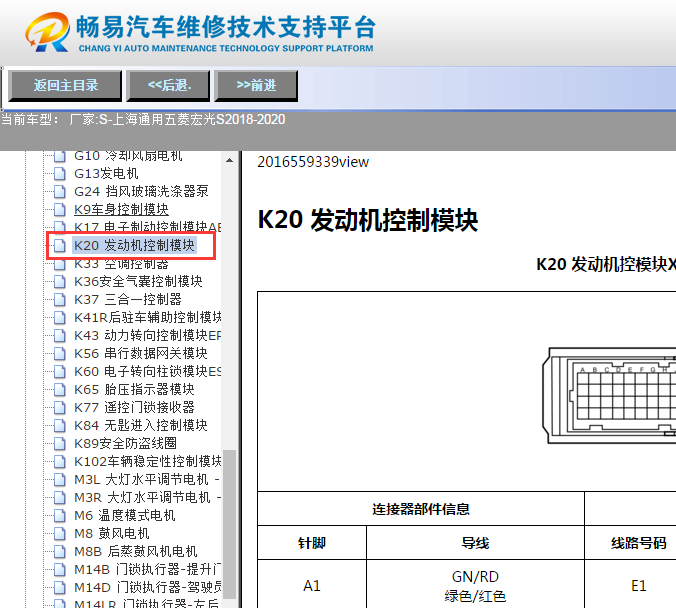Image resolution: width=676 pixels, height=608 pixels.
Task: Select K65 胎压指示器模块 entry
Action: [x=134, y=389]
